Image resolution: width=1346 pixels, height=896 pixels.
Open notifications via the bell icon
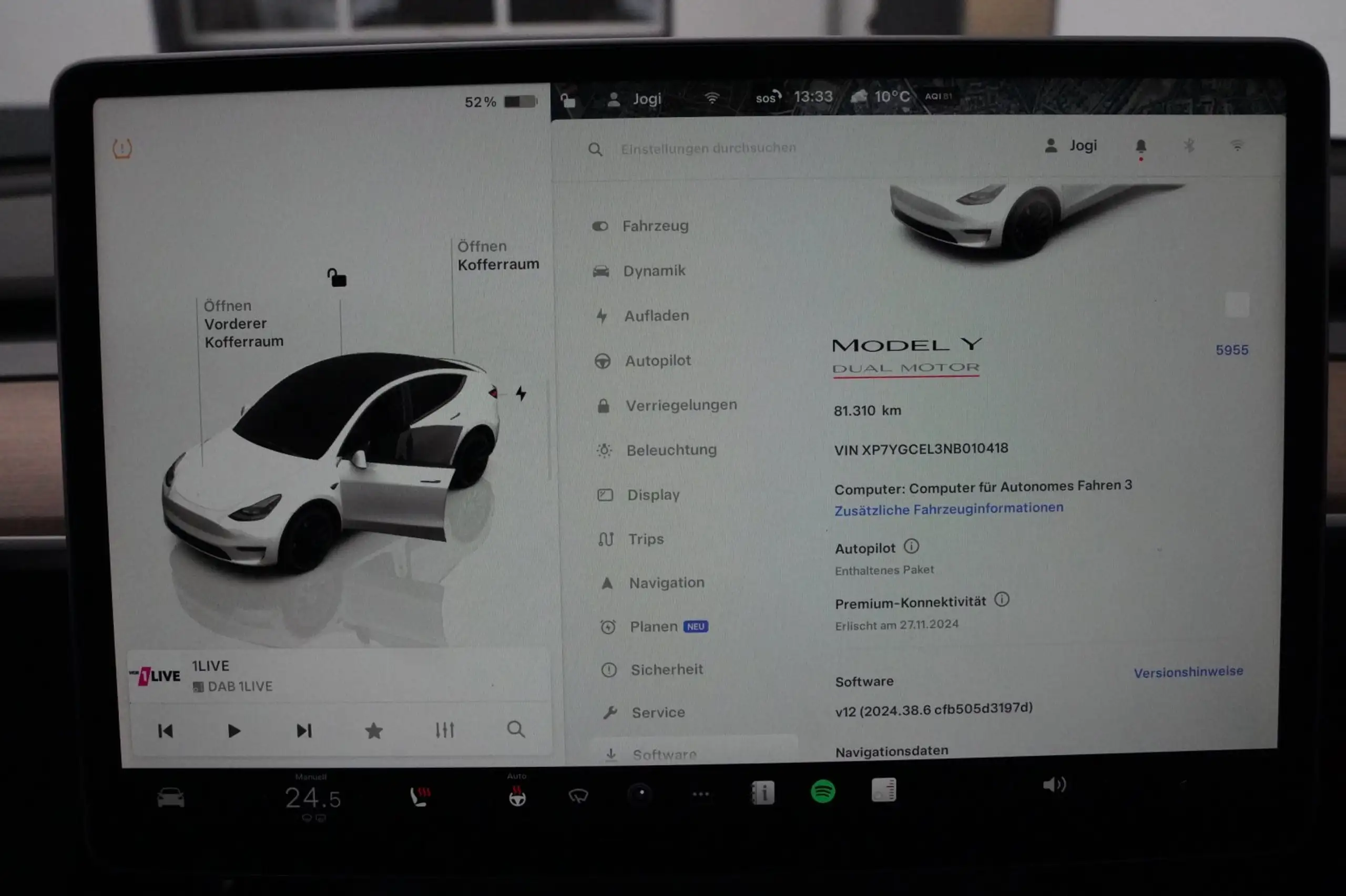click(x=1141, y=147)
